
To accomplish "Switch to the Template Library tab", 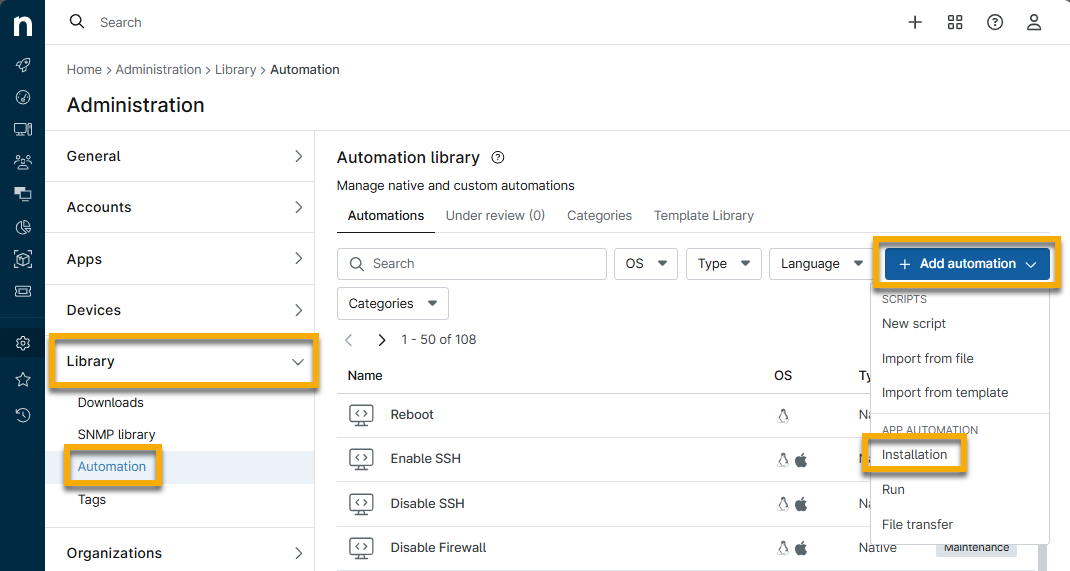I will tap(703, 215).
